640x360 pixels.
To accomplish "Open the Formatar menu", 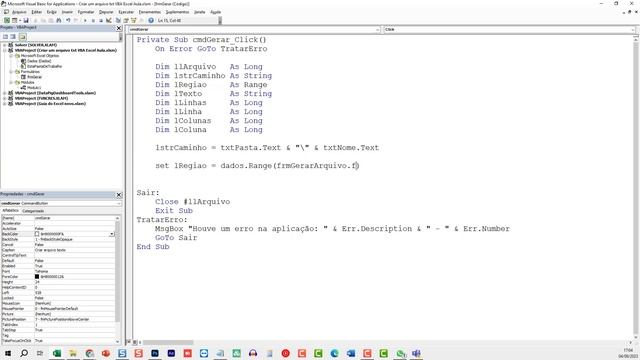I will tap(86, 12).
